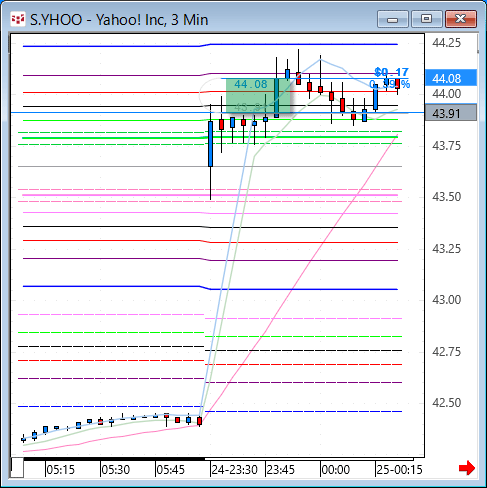This screenshot has width=487, height=488.
Task: Click the chart app icon in title bar
Action: coord(18,19)
